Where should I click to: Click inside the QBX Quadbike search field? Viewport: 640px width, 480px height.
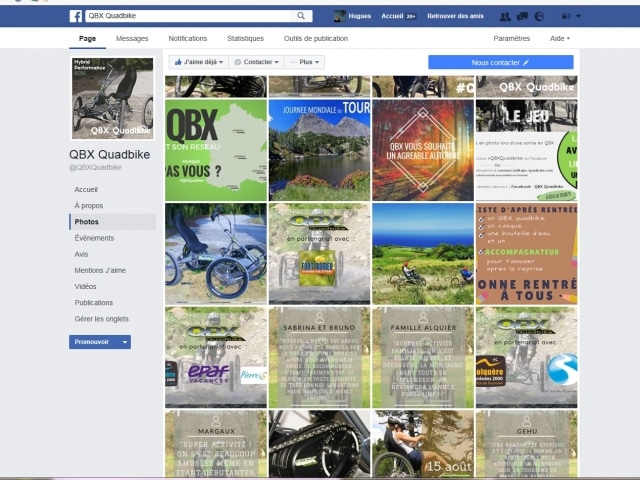click(188, 16)
